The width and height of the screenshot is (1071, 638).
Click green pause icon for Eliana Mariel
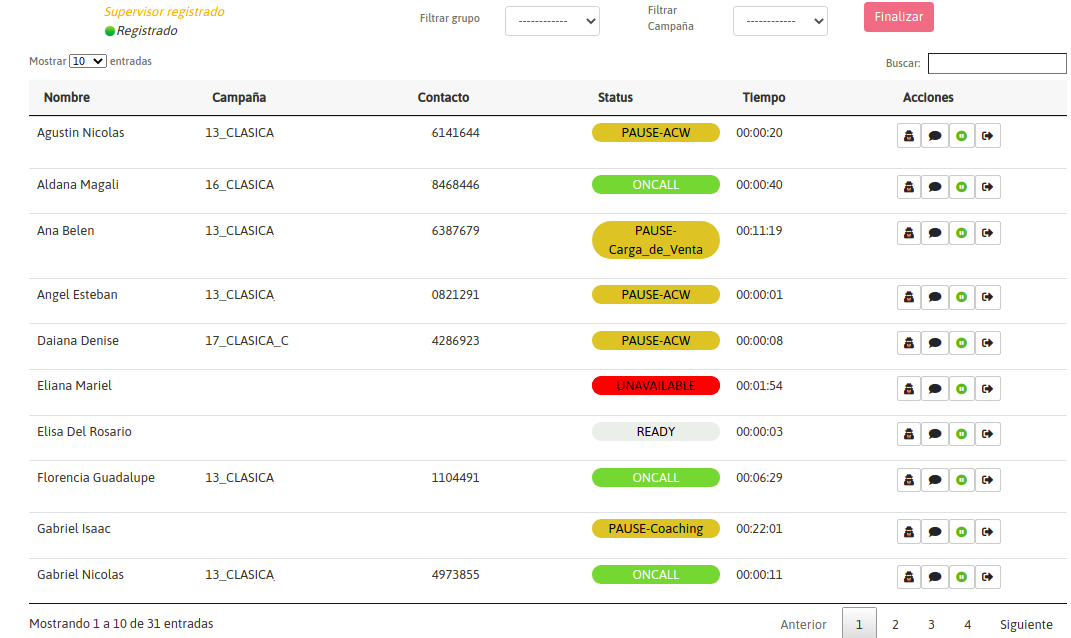[x=961, y=389]
